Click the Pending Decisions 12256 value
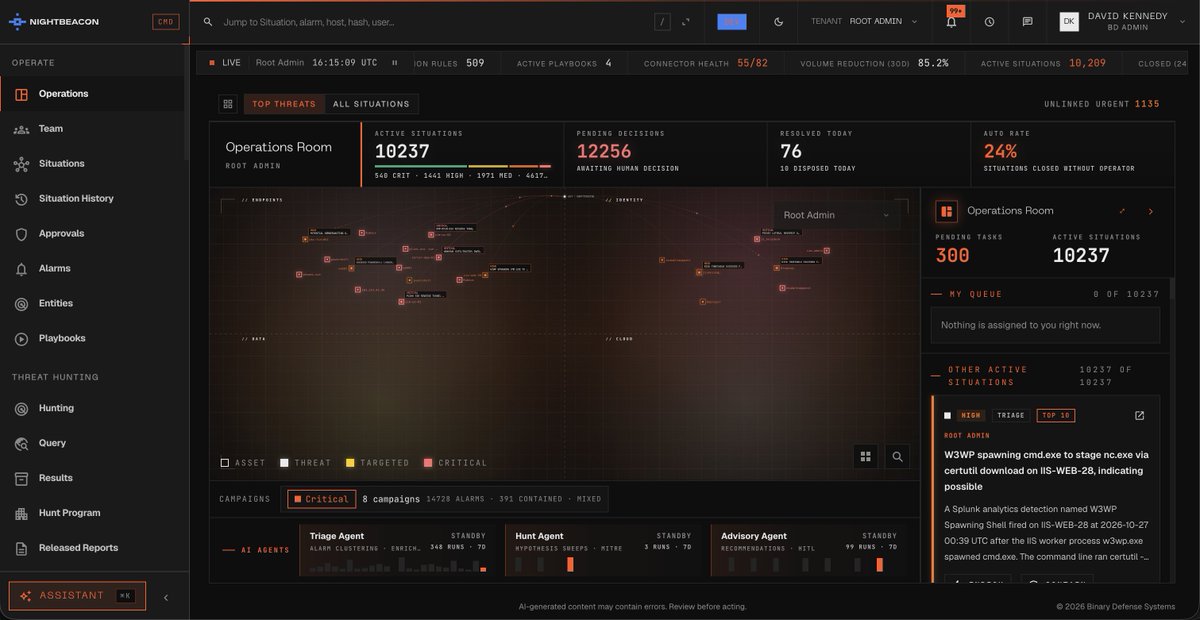 pyautogui.click(x=604, y=152)
